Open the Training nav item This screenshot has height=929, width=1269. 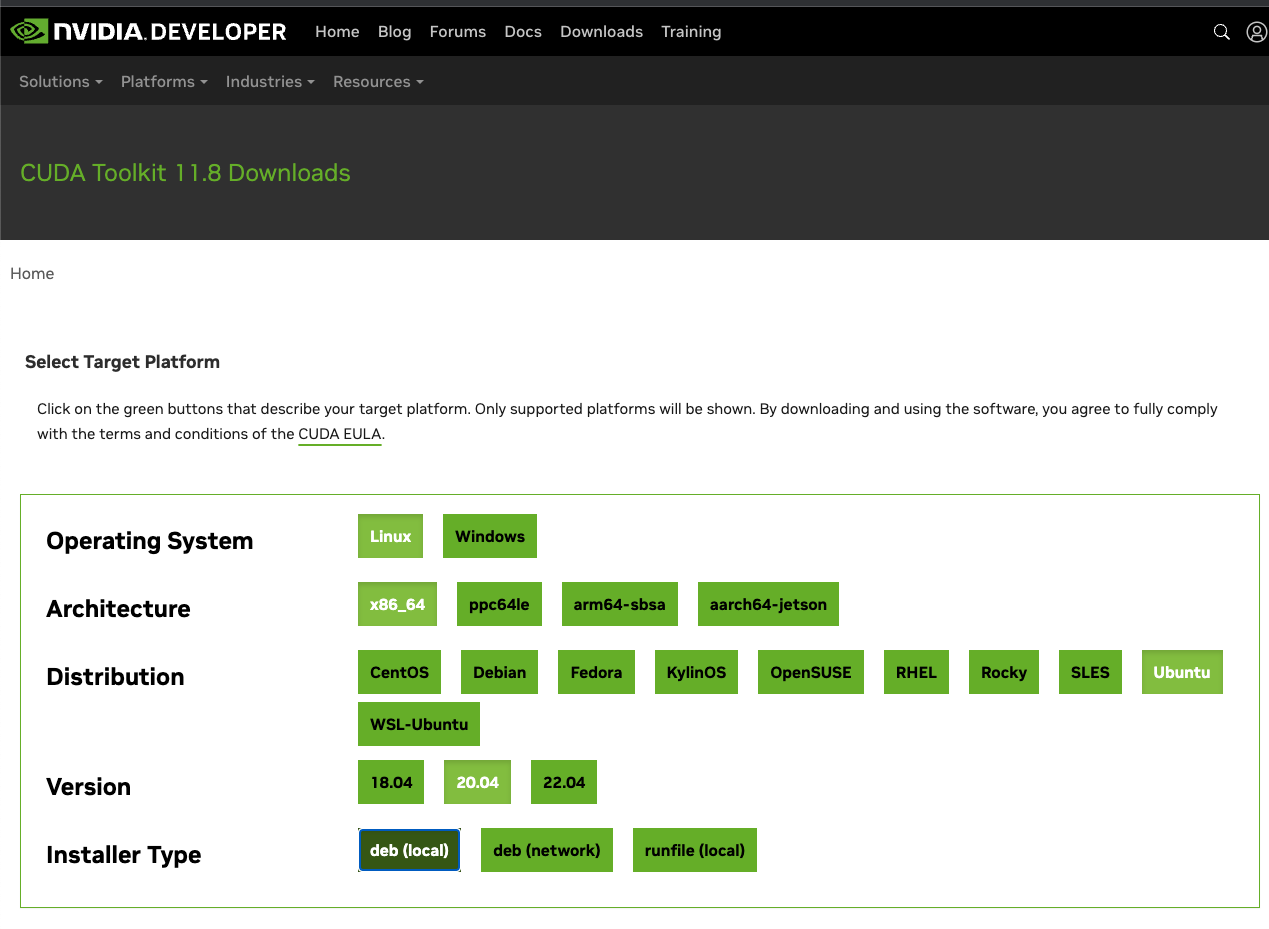pos(691,32)
